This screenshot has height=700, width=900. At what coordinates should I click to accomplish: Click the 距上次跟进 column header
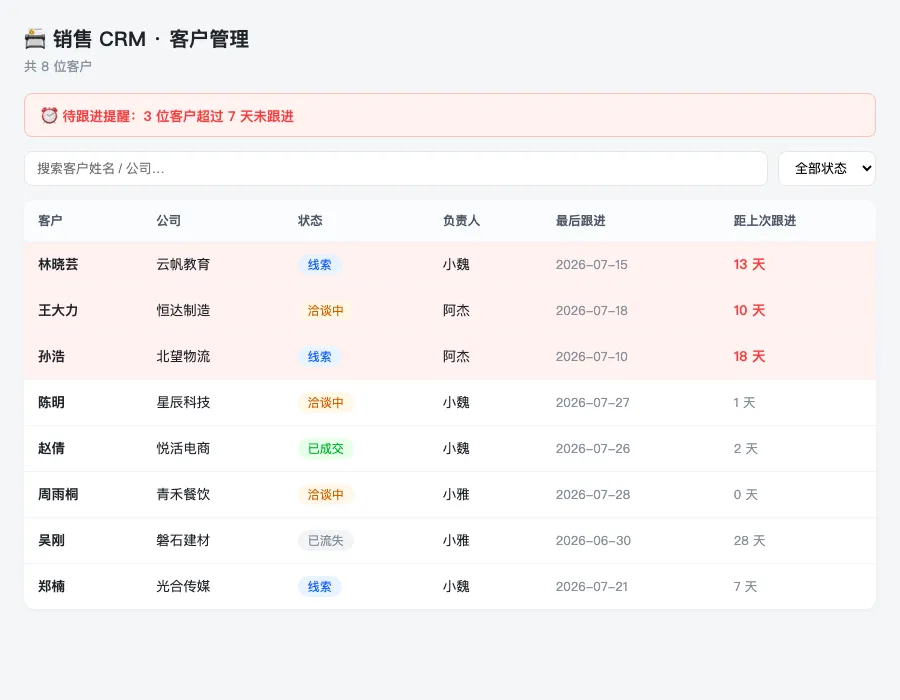click(765, 220)
